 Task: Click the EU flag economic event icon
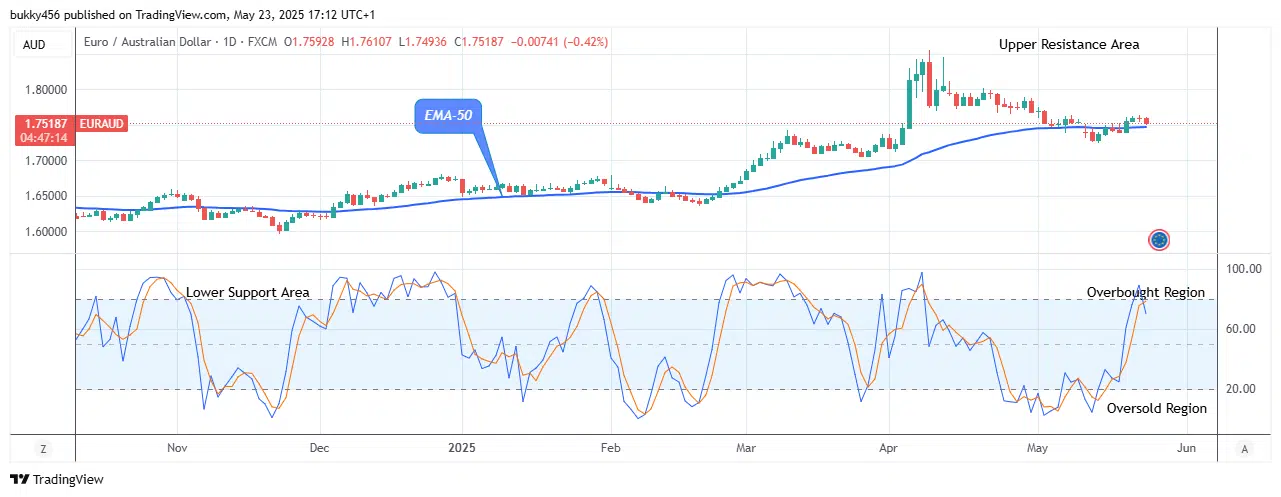(1159, 240)
